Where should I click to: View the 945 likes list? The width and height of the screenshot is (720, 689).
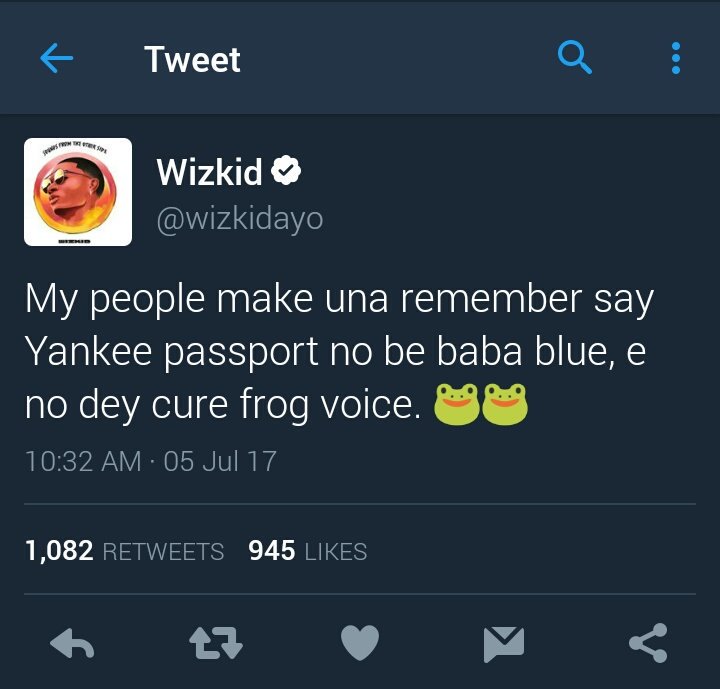(x=308, y=550)
